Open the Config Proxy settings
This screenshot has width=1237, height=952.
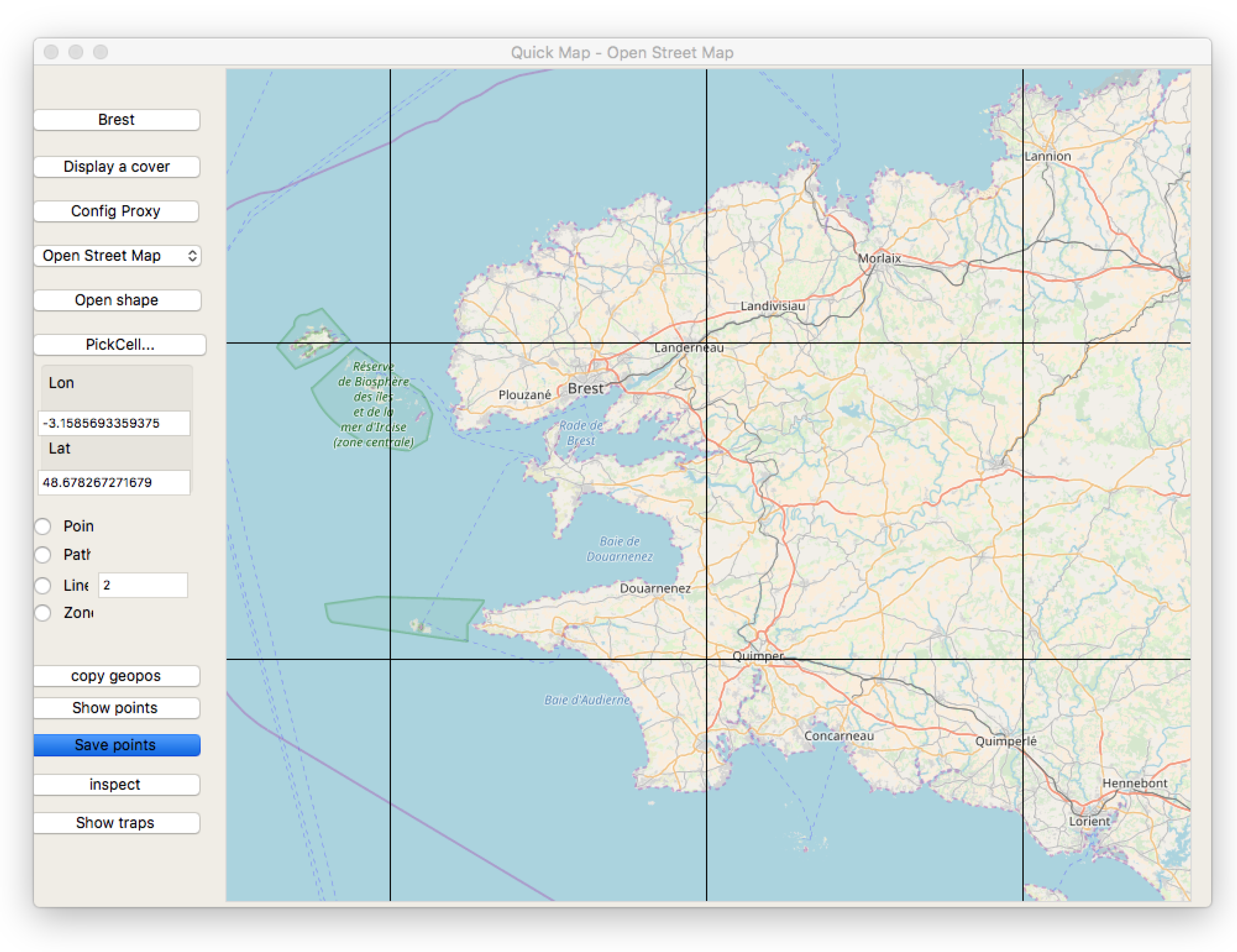[116, 211]
